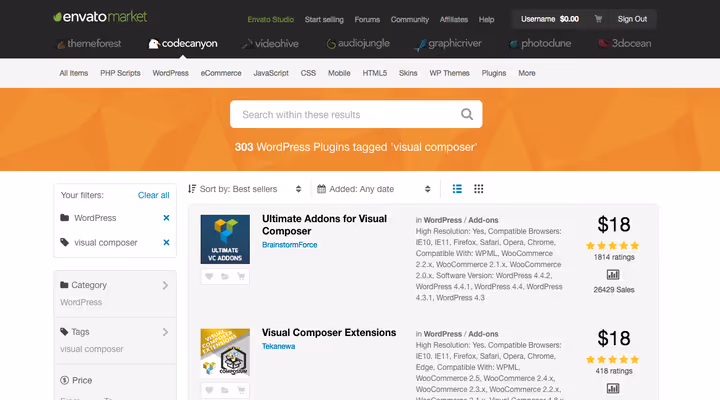Open WordPress category in nav bar
Screen dimensions: 720x400
pos(170,73)
